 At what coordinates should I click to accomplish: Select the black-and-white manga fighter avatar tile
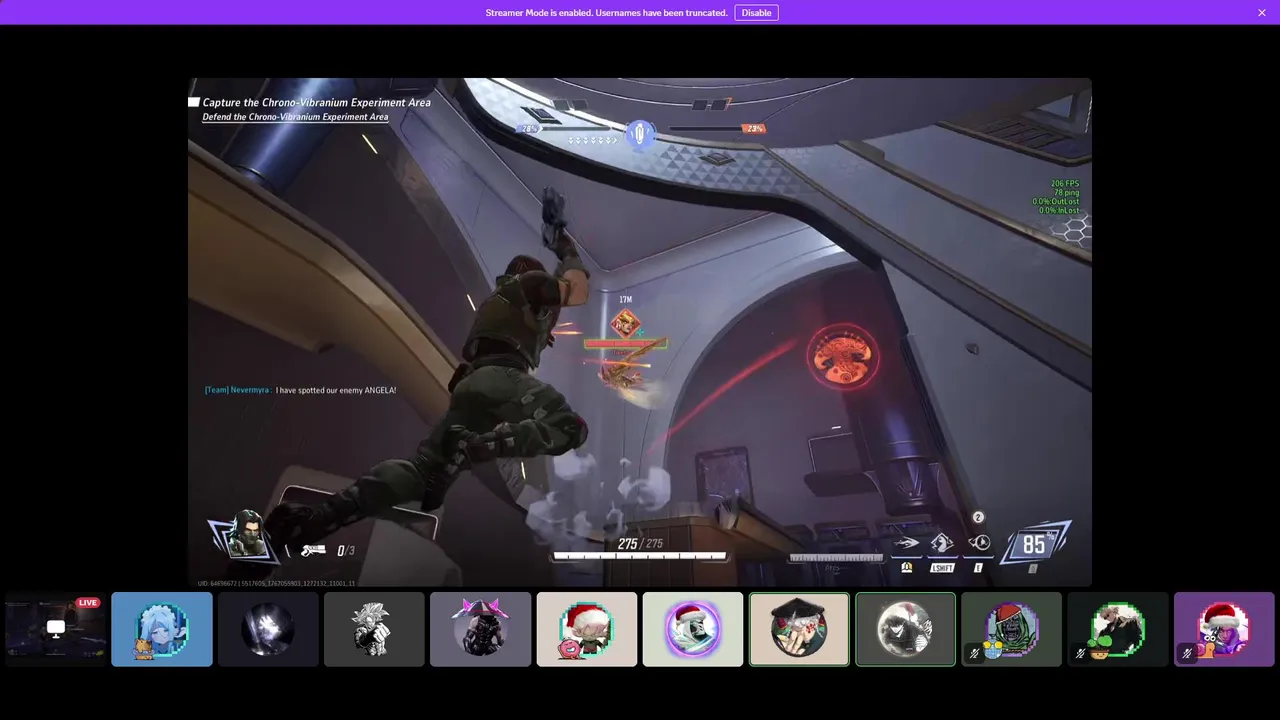(374, 629)
